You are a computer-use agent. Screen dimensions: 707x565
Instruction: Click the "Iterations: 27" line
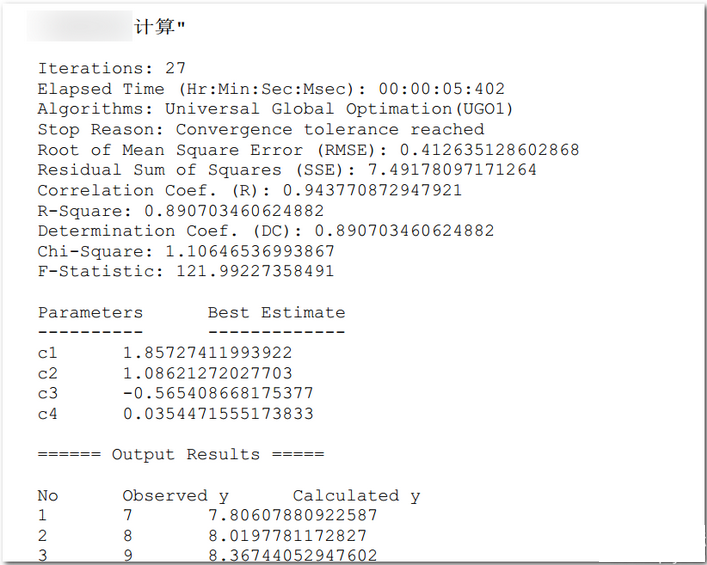coord(111,68)
